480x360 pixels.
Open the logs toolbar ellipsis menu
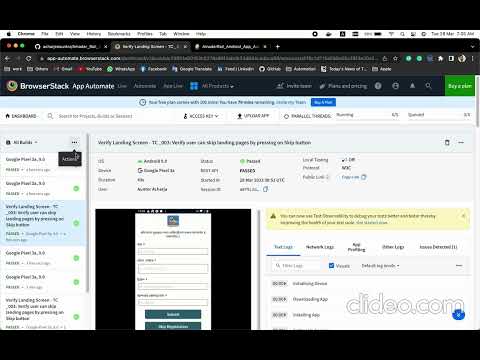(459, 266)
